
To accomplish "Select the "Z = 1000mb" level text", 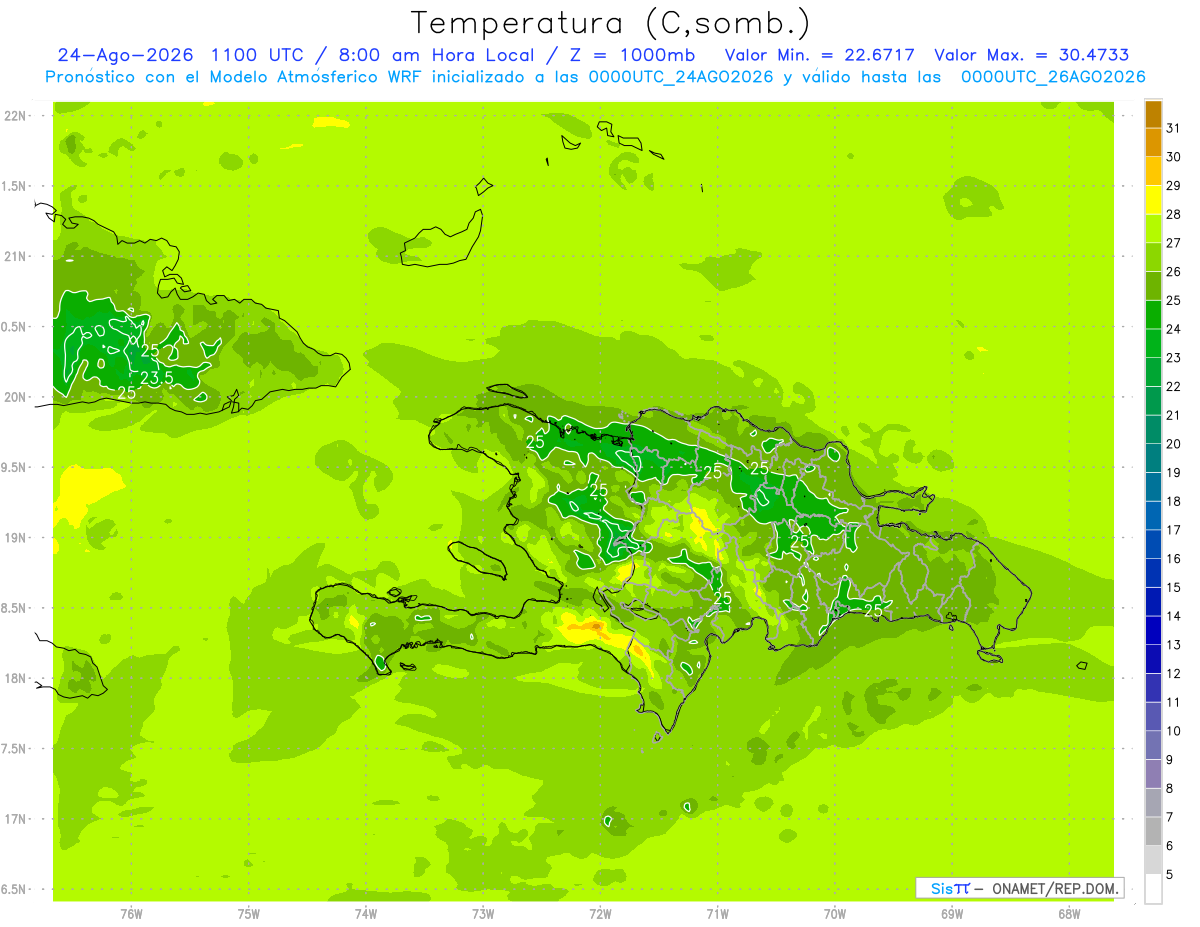I will [630, 55].
